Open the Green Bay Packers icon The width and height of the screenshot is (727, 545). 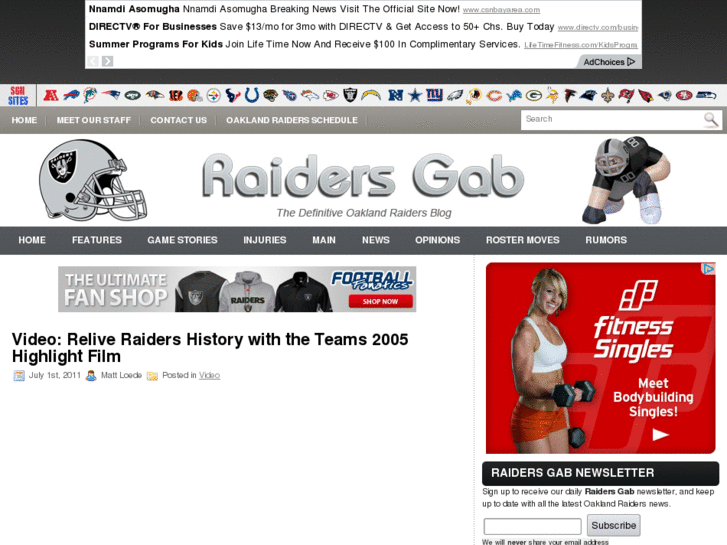pyautogui.click(x=534, y=96)
